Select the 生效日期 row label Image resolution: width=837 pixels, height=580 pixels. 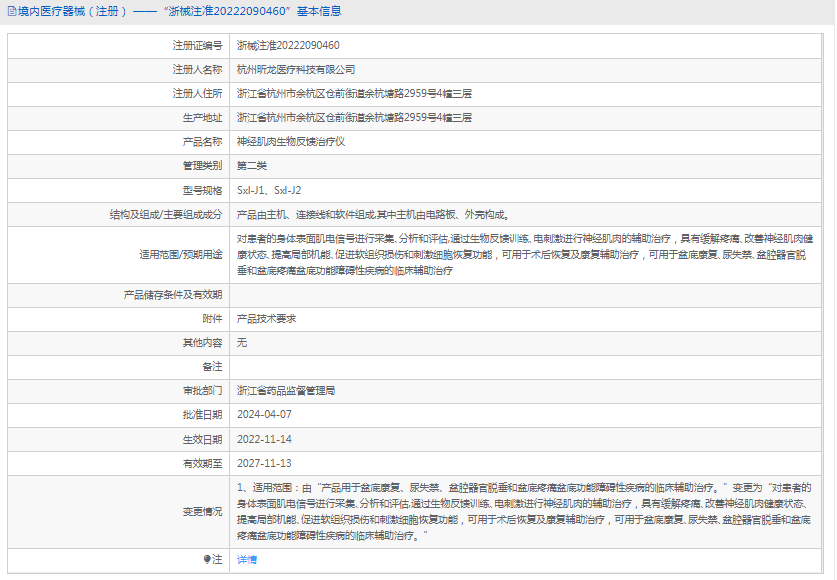point(202,440)
